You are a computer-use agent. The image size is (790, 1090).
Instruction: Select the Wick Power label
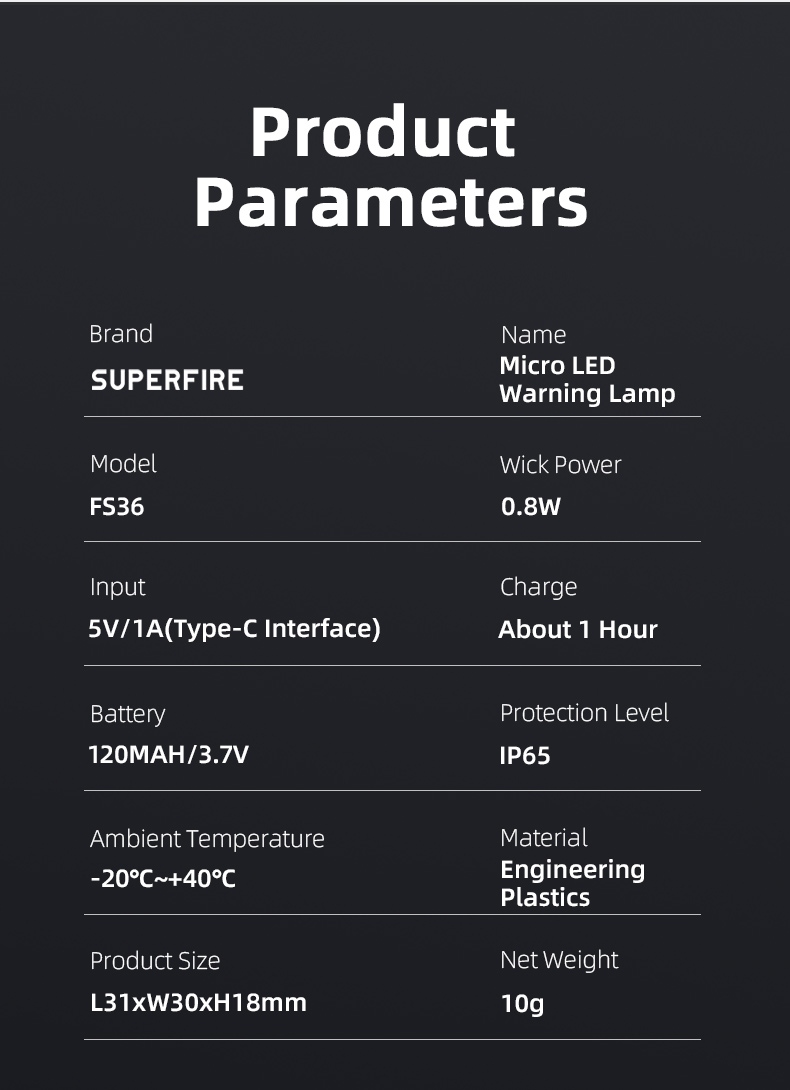pyautogui.click(x=560, y=465)
